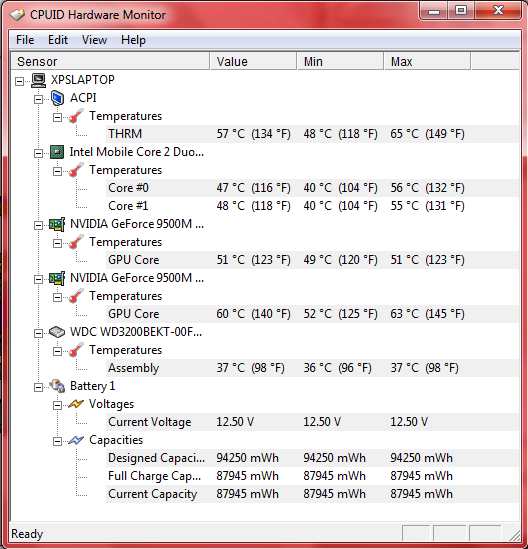The image size is (528, 549).
Task: Click the thermometer icon beside ACPI Temperatures
Action: [76, 116]
